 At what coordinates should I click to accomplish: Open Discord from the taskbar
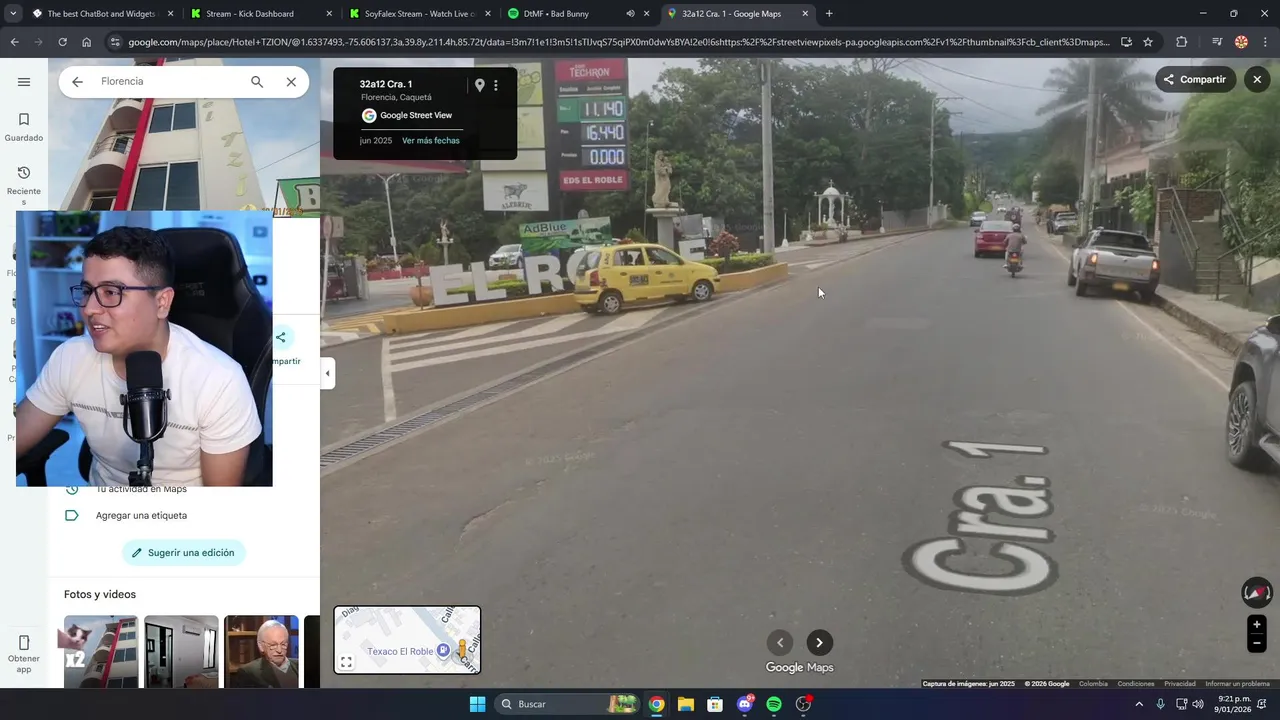coord(745,704)
